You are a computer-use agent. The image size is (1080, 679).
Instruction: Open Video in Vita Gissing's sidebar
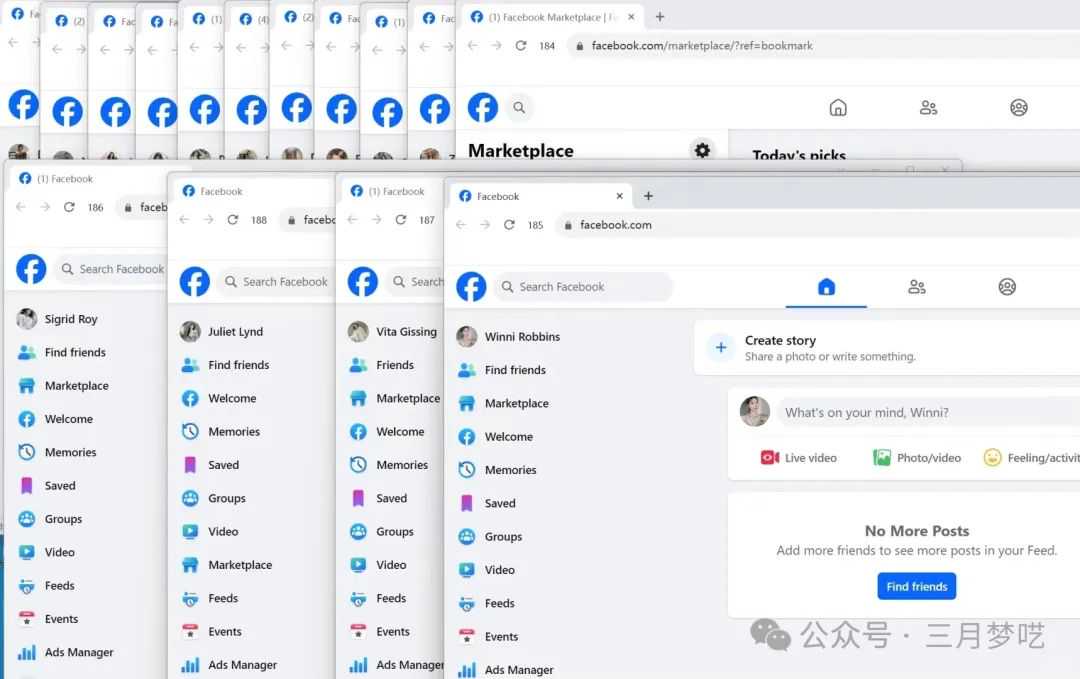coord(377,565)
